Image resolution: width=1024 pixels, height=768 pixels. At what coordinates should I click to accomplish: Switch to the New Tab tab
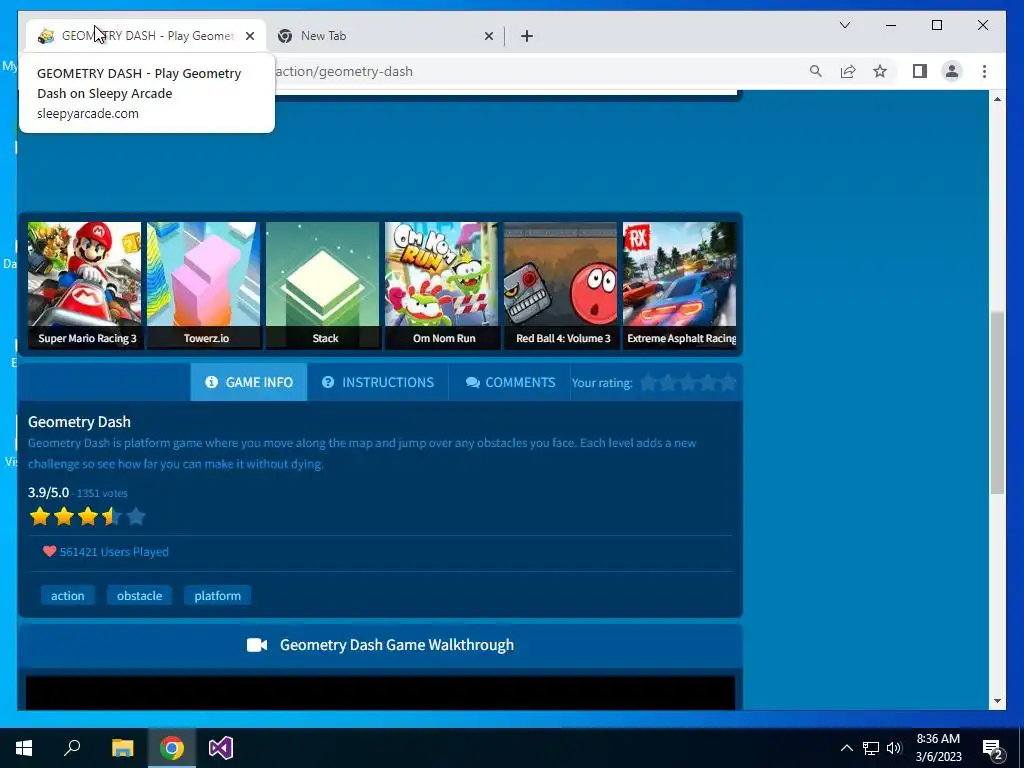(x=385, y=36)
